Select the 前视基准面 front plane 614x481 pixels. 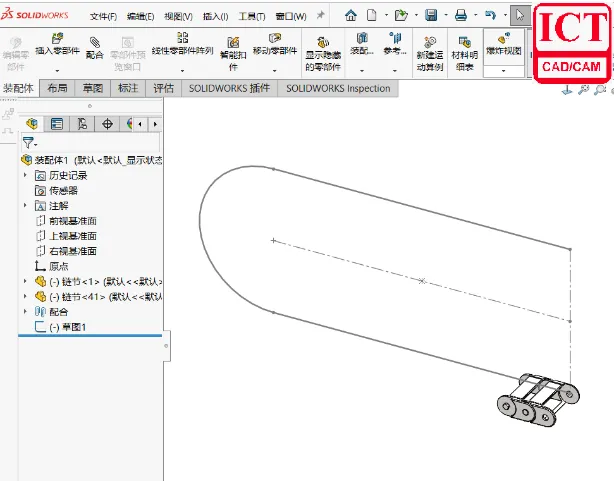coord(66,221)
